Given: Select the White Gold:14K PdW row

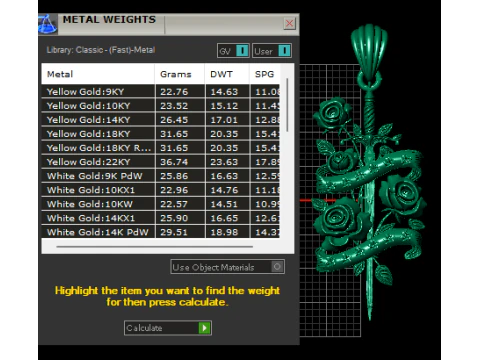Looking at the screenshot, I should (x=161, y=232).
